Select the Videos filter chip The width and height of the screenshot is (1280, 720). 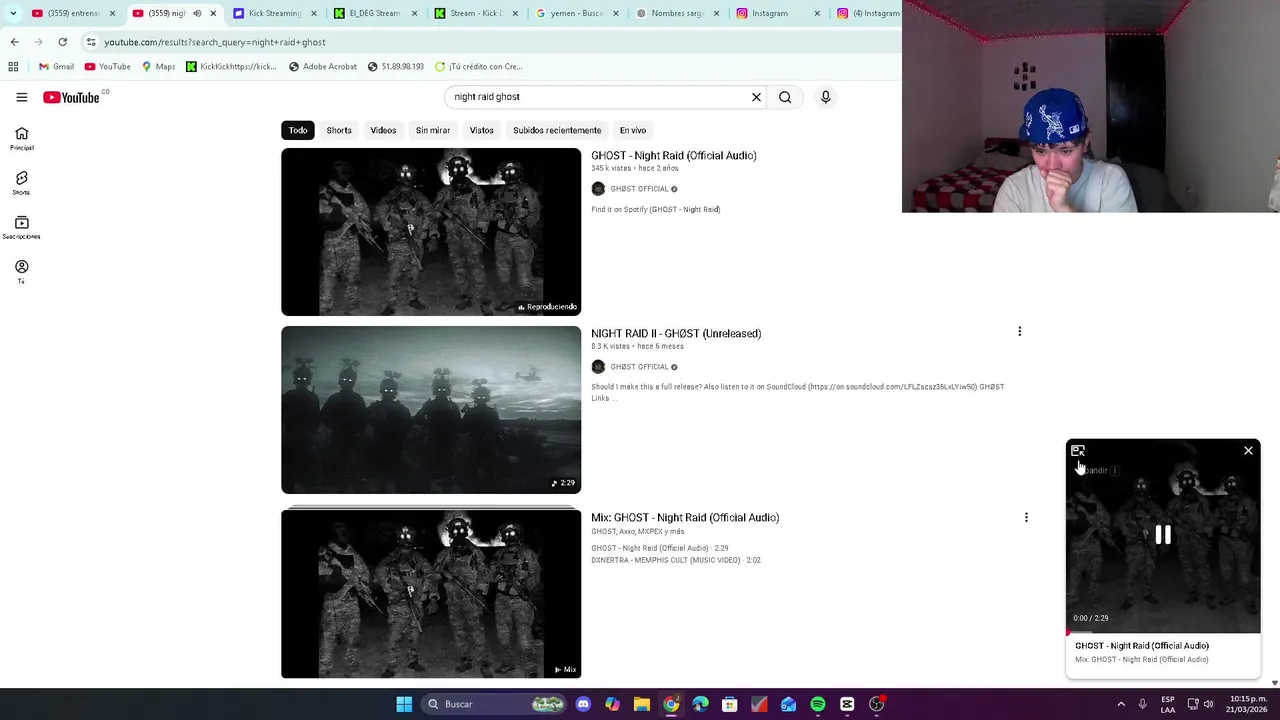[x=383, y=130]
